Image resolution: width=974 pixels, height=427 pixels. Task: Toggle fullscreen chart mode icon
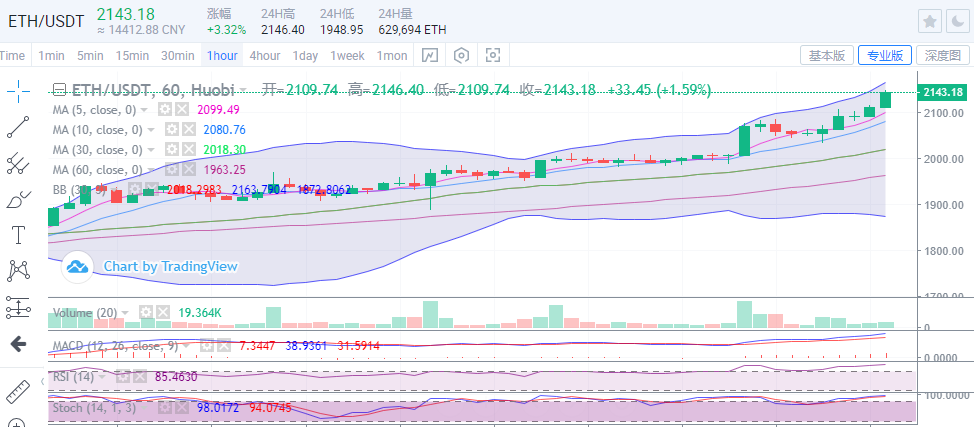493,55
